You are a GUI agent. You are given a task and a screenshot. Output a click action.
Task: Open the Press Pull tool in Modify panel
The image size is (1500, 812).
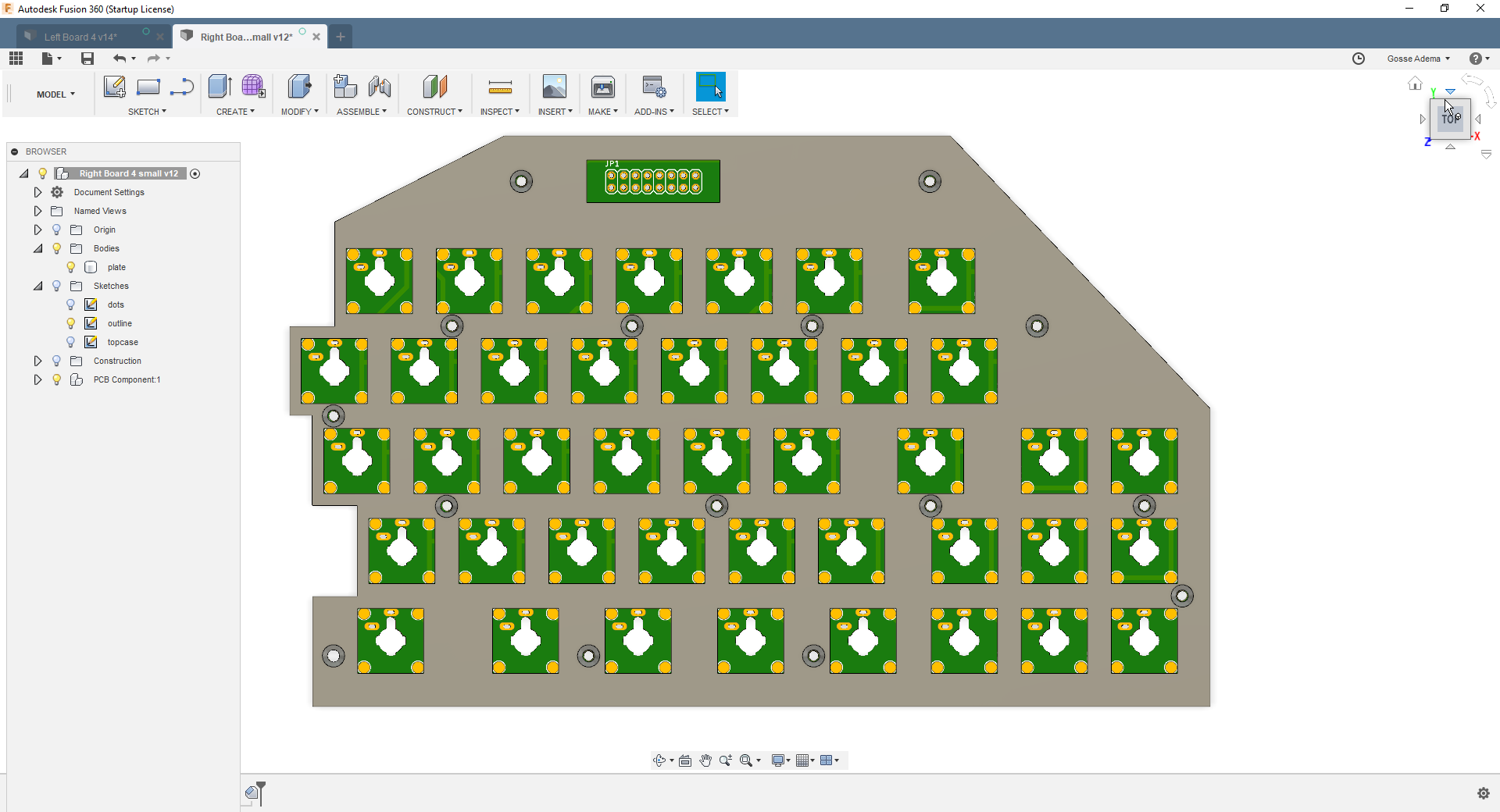click(x=298, y=87)
